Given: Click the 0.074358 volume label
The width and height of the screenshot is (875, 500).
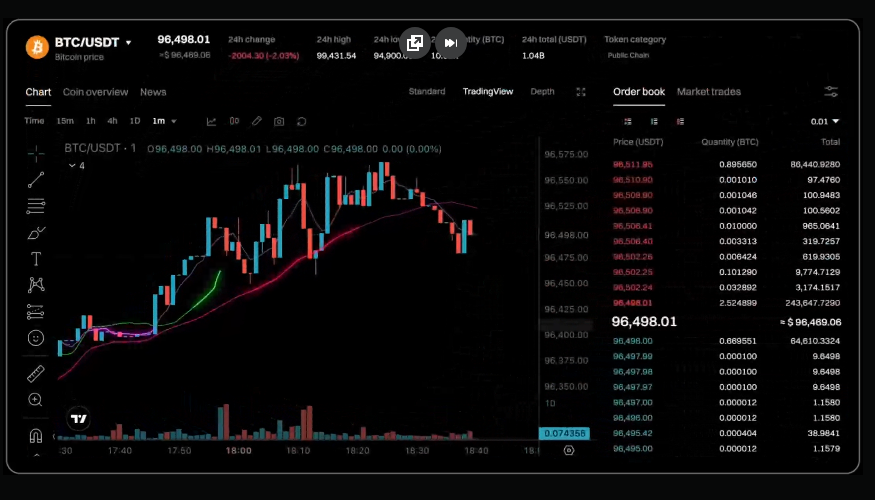Looking at the screenshot, I should pyautogui.click(x=565, y=434).
